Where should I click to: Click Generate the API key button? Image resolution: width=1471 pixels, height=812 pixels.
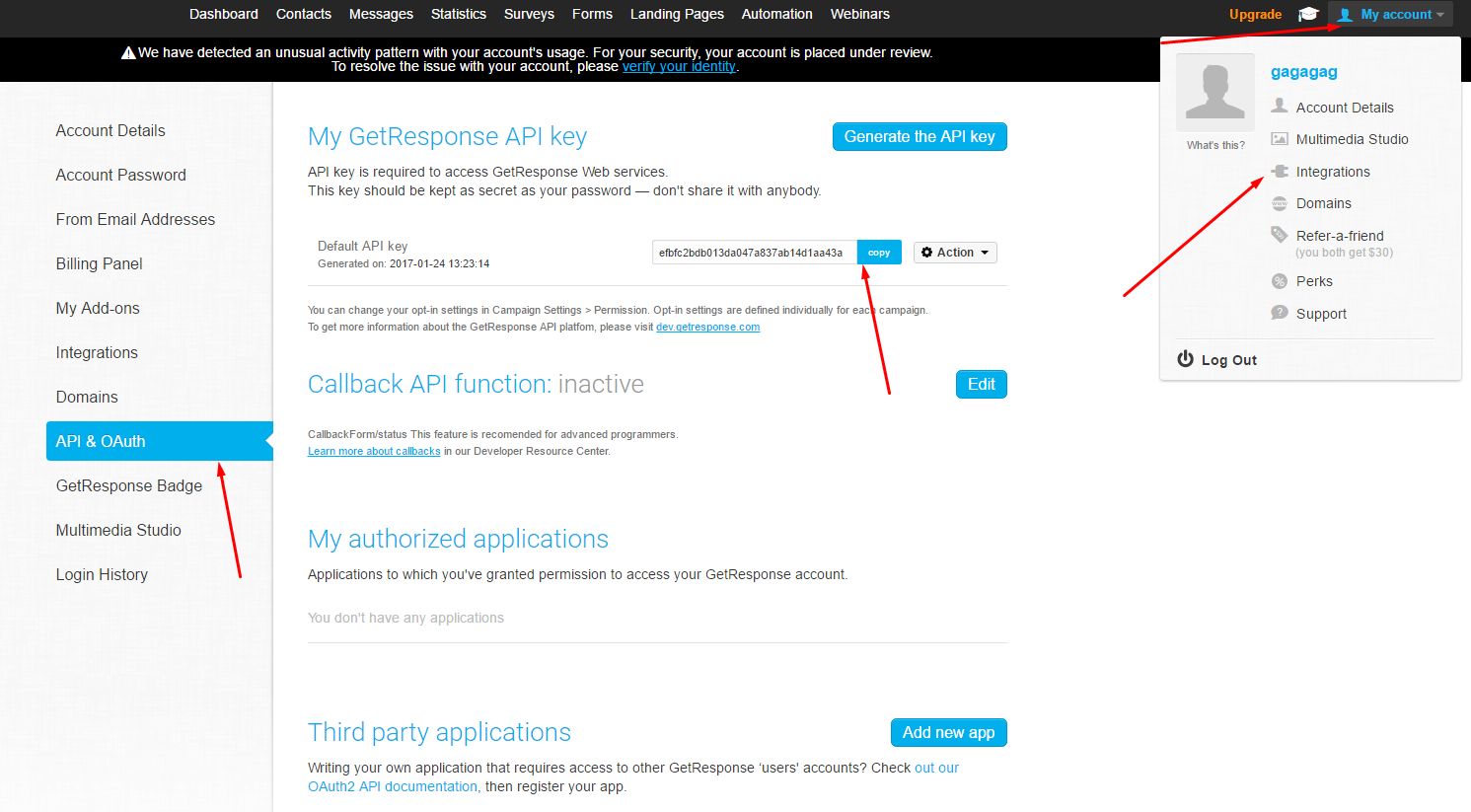coord(919,136)
